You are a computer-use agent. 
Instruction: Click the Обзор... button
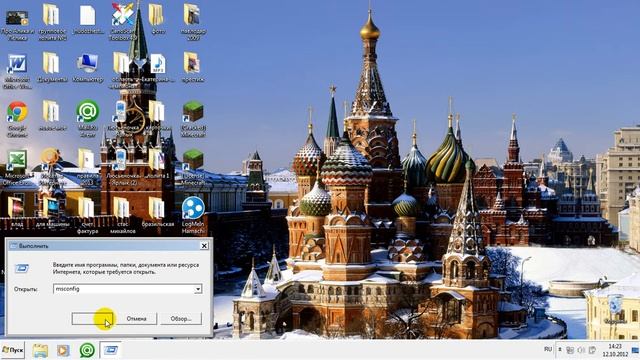[181, 318]
